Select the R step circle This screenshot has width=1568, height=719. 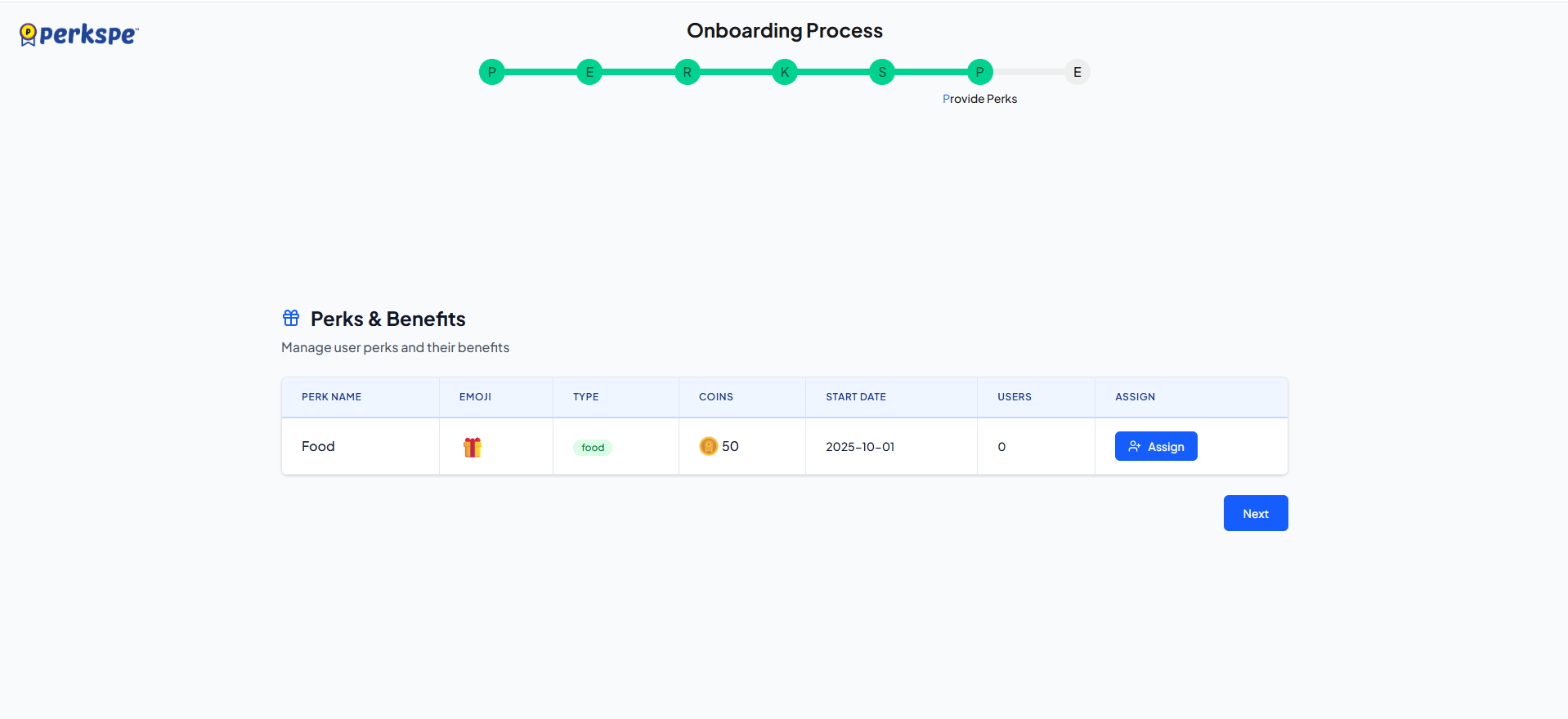pos(687,72)
